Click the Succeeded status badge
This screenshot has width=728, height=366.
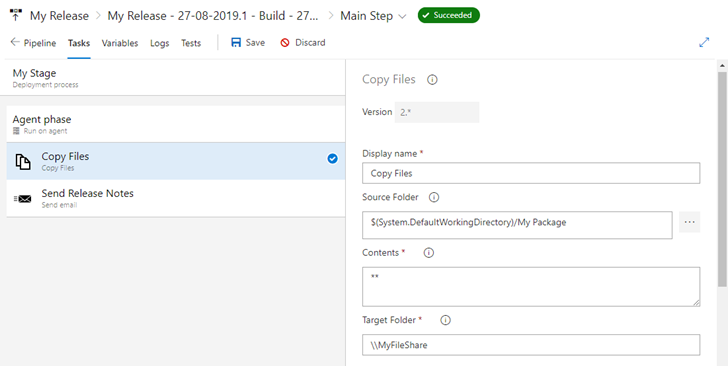point(448,15)
